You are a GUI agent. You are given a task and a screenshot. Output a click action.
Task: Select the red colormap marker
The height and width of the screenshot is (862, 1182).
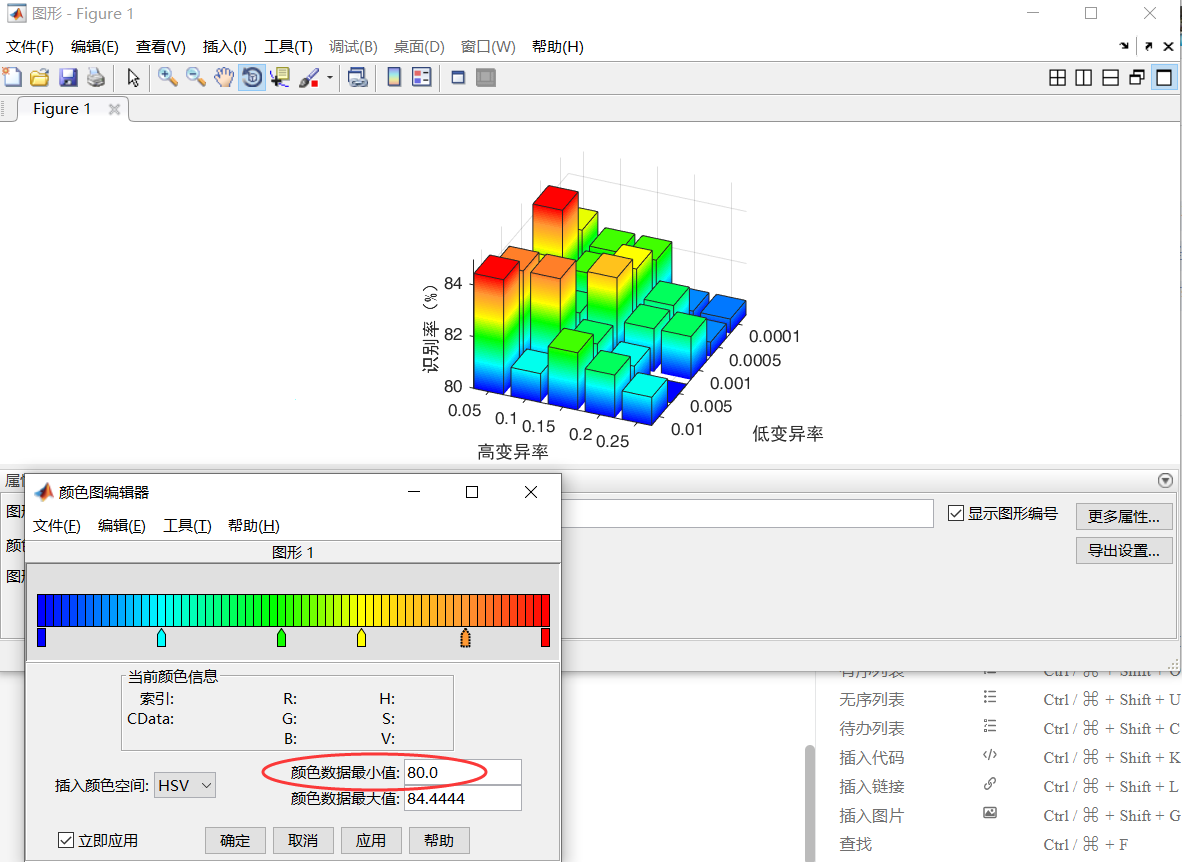(x=546, y=637)
